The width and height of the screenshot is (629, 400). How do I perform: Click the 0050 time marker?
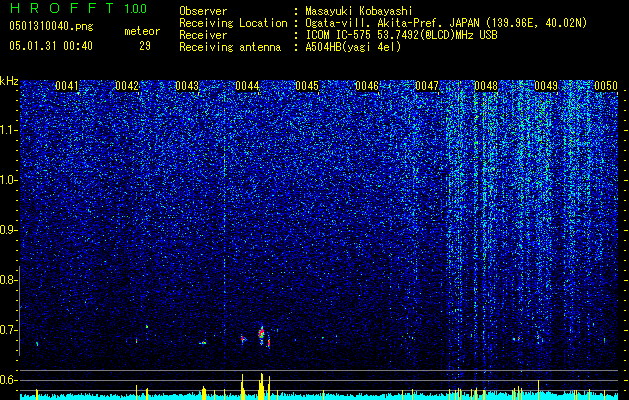tap(606, 86)
